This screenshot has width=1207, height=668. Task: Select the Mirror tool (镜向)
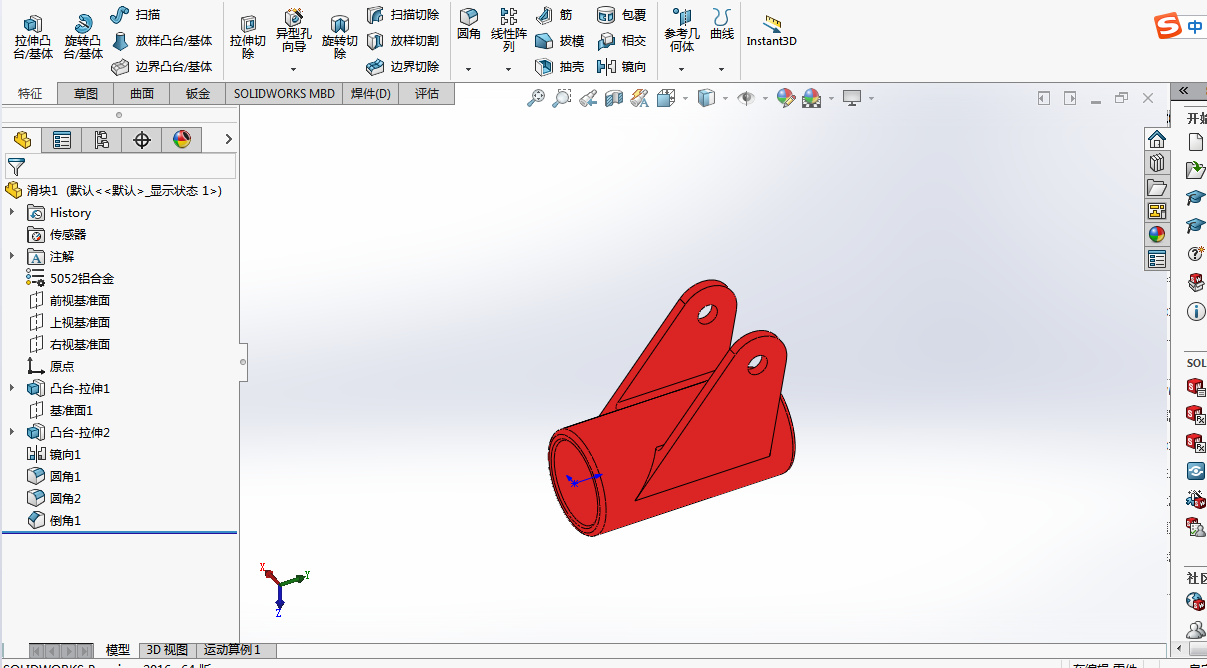pos(621,67)
